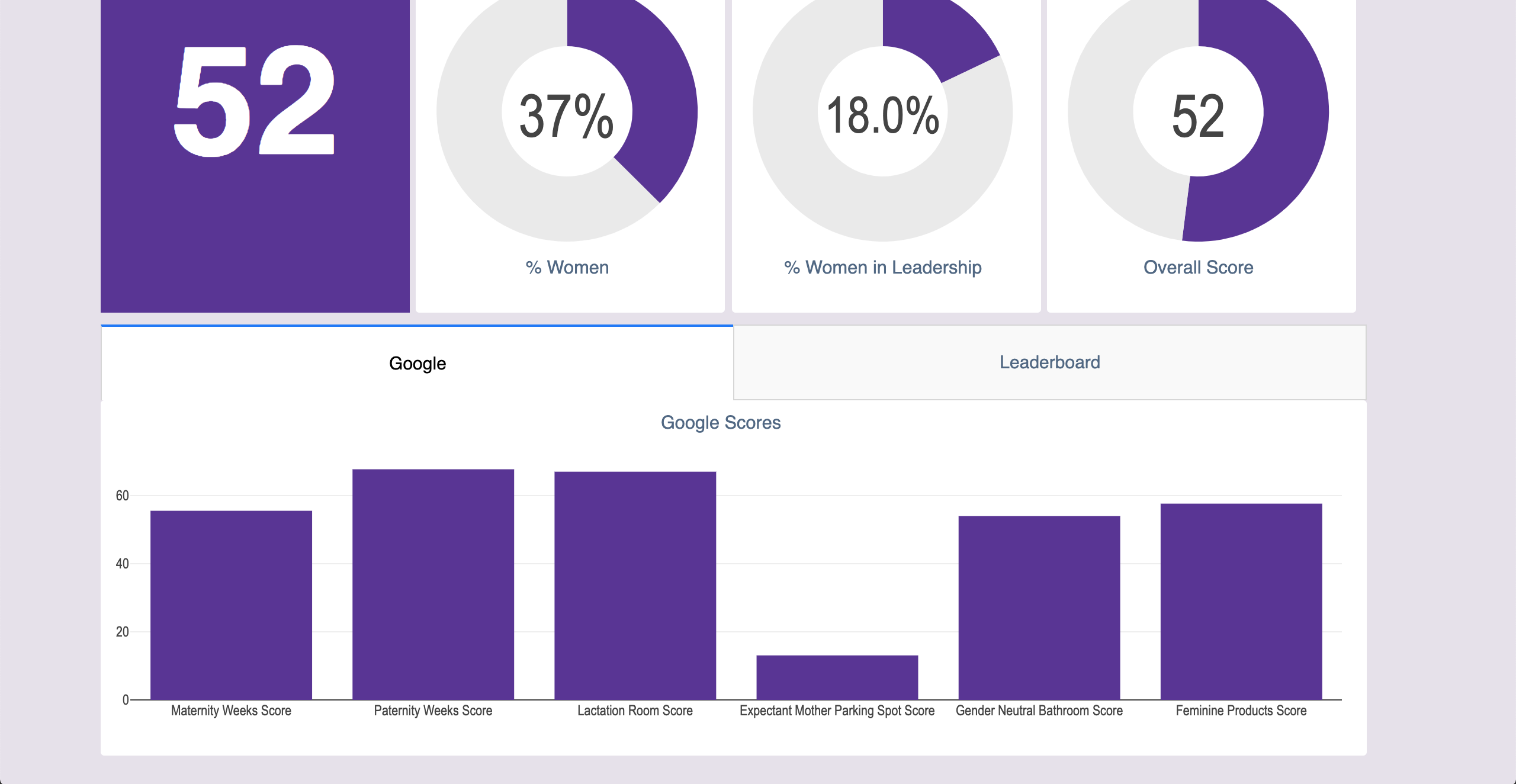Click the Maternity Weeks Score bar

pos(231,604)
